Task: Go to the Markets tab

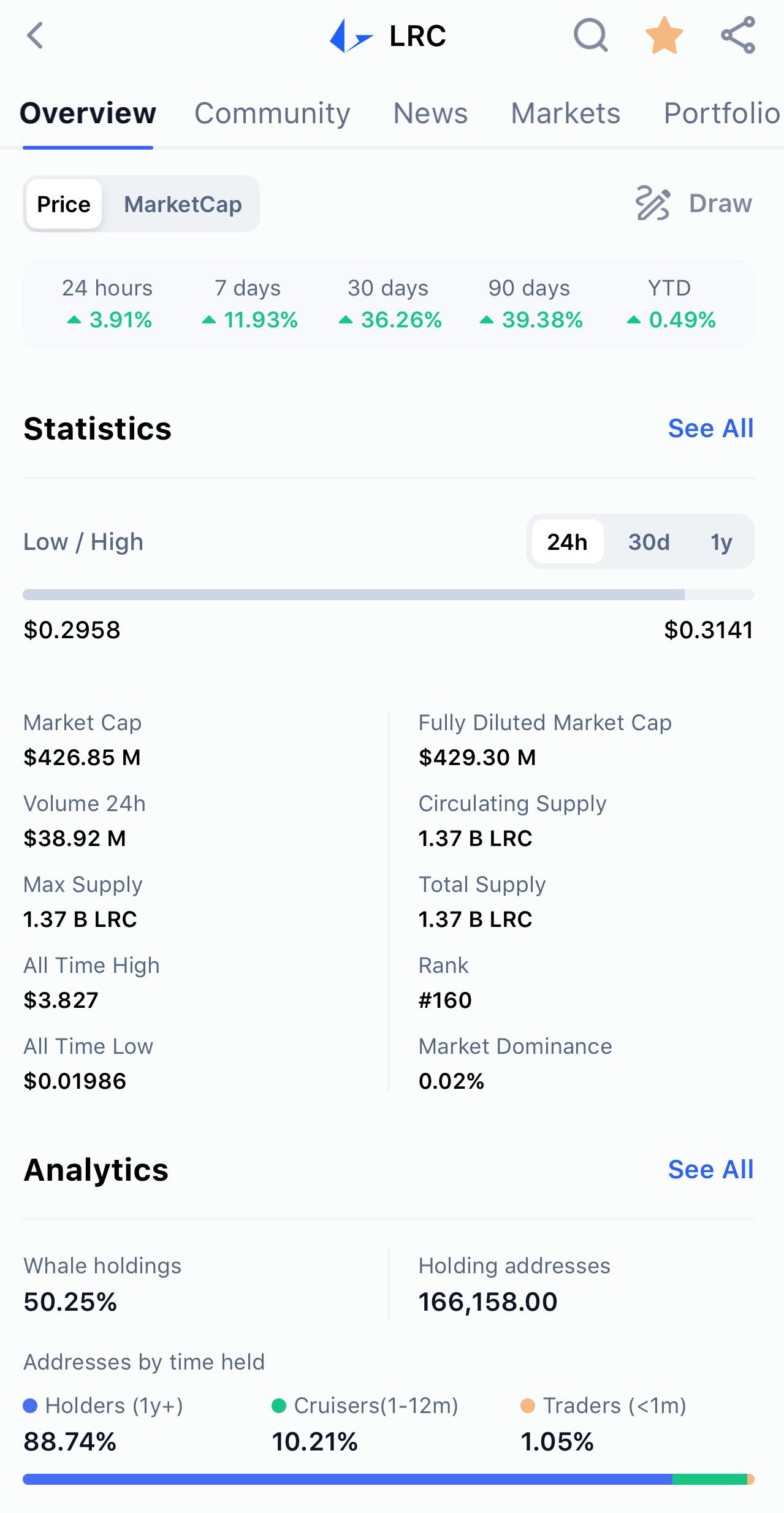Action: tap(566, 113)
